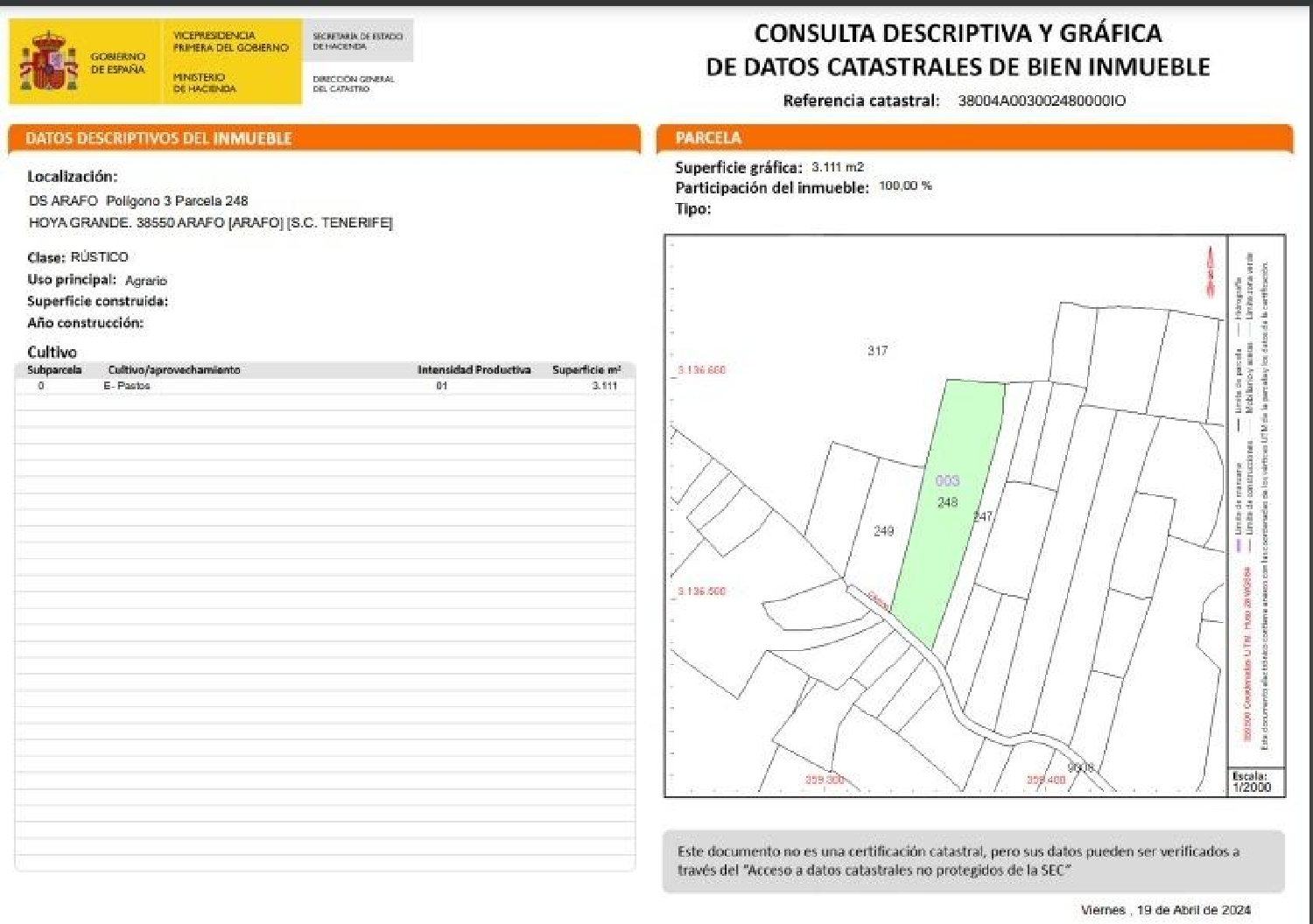
Task: Click the document title 'CONSULTA DESCRIPTIVA Y GRÁFICA'
Action: [958, 33]
